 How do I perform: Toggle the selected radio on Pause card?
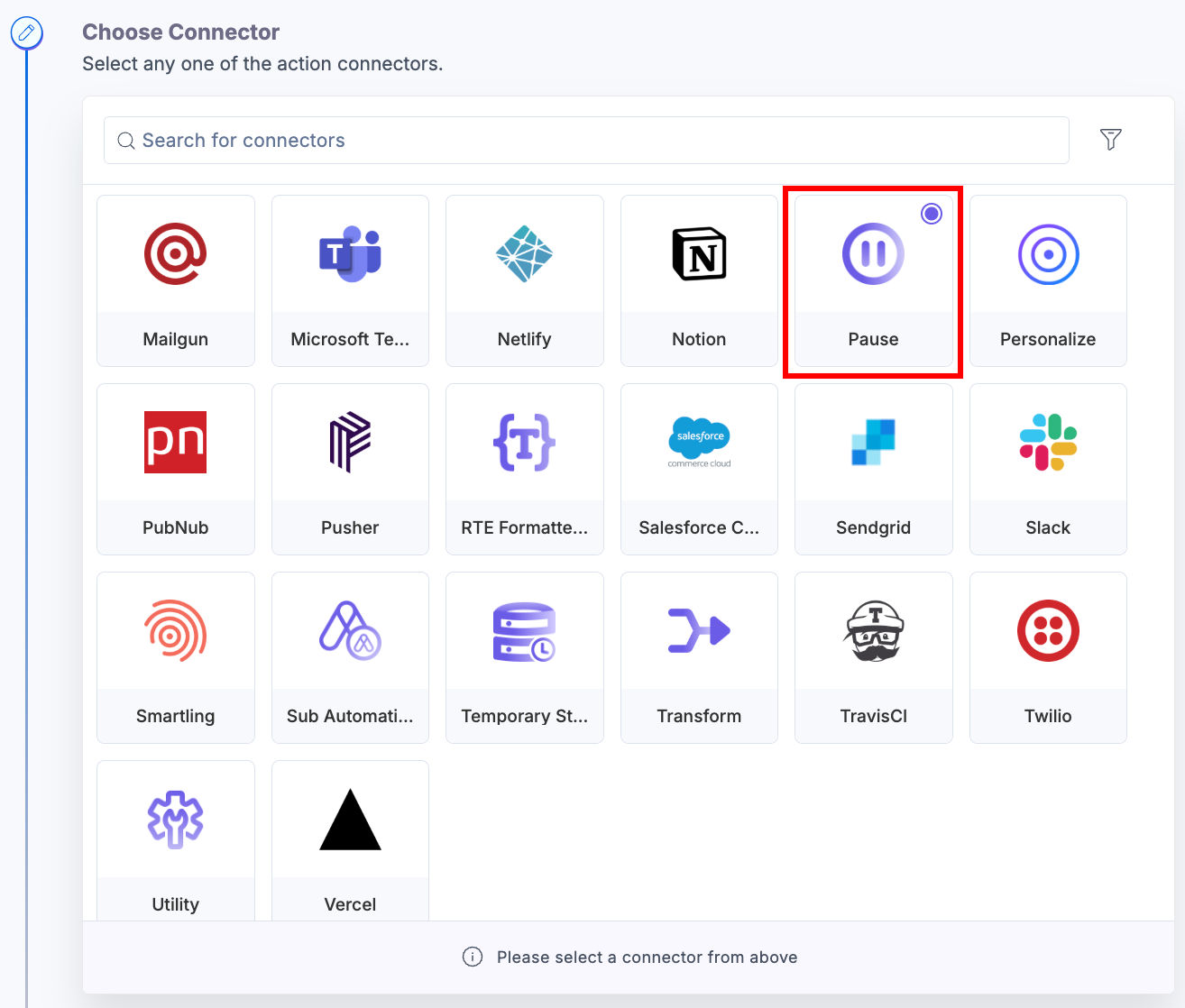coord(932,214)
